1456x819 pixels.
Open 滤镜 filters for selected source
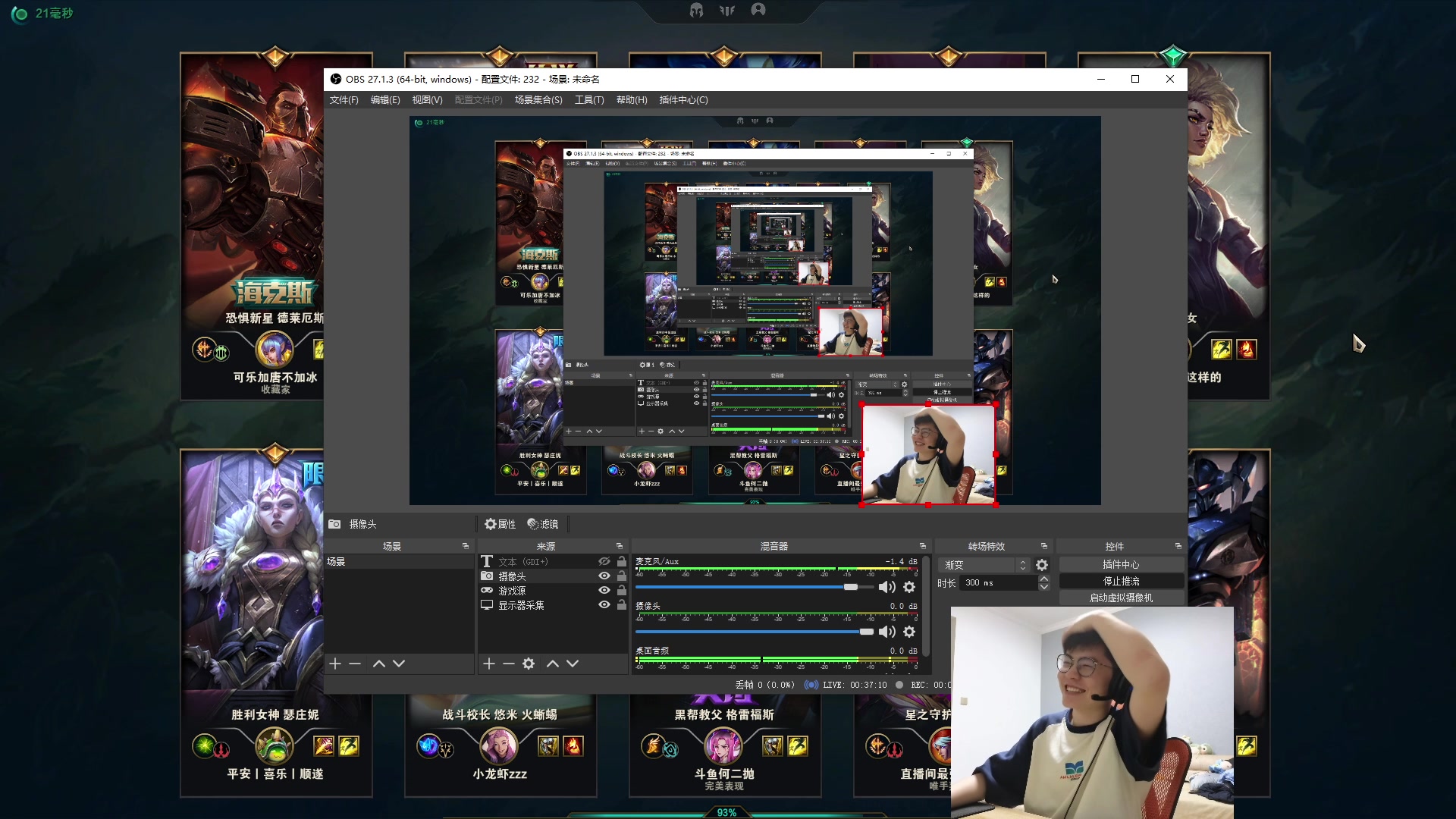pos(543,524)
